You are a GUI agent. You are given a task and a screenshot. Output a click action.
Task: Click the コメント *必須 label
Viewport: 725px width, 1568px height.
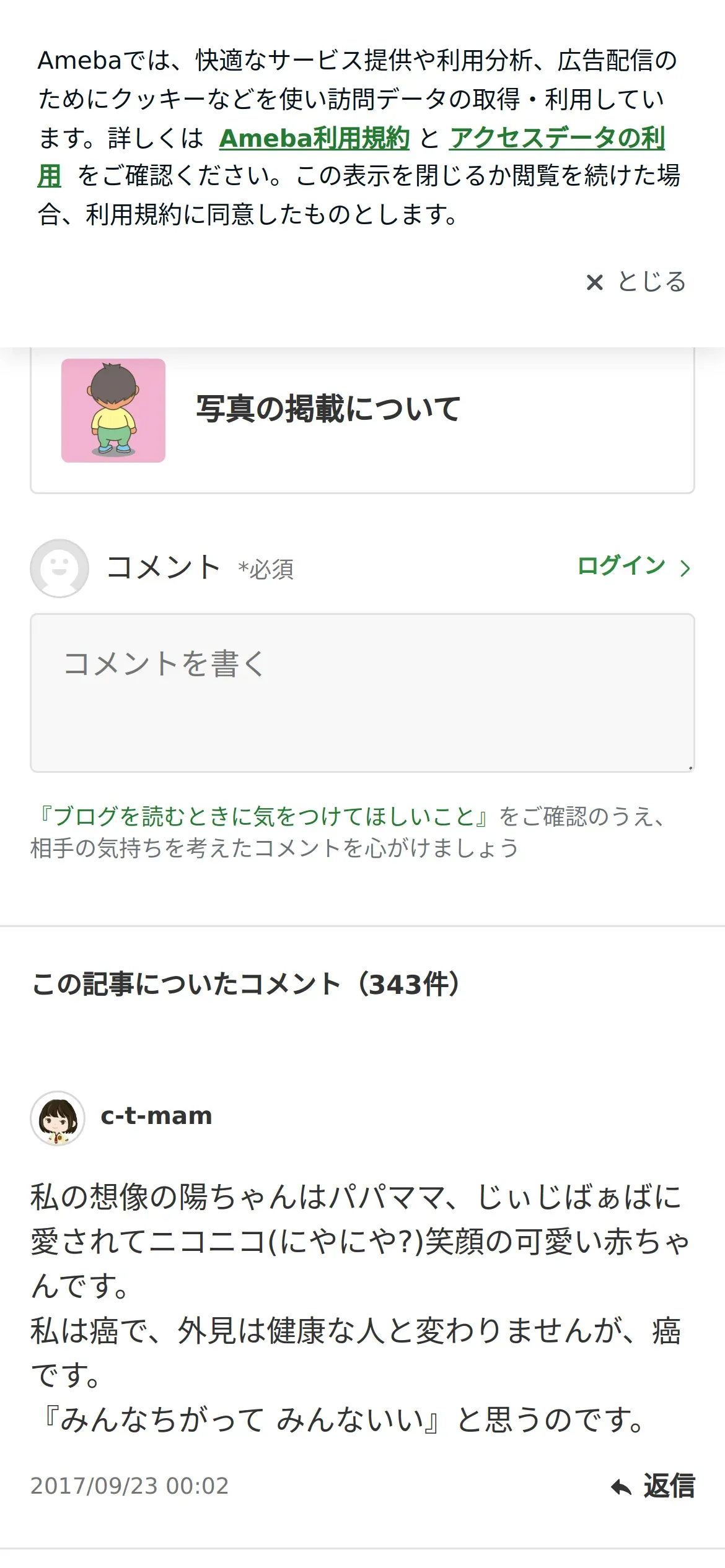click(200, 567)
